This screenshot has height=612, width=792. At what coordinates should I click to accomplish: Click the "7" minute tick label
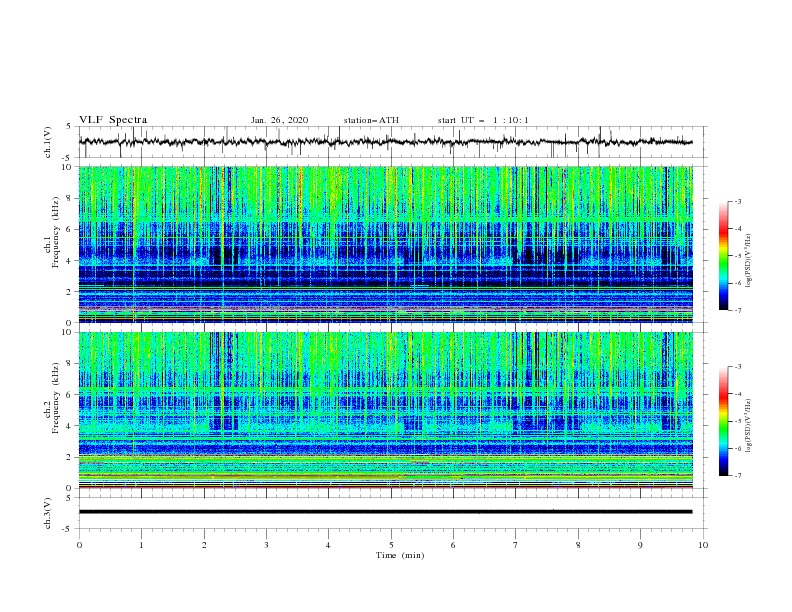point(516,545)
